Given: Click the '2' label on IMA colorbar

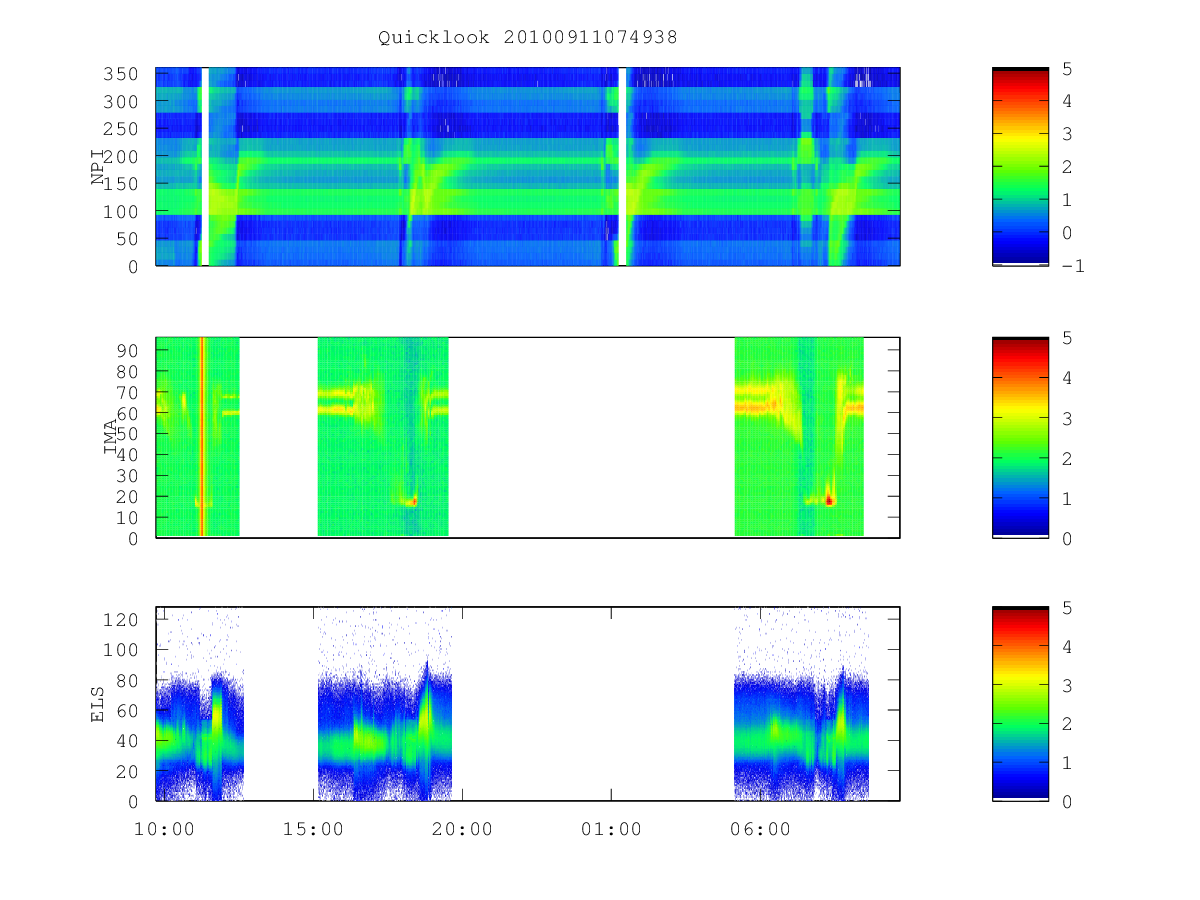Looking at the screenshot, I should 1068,458.
